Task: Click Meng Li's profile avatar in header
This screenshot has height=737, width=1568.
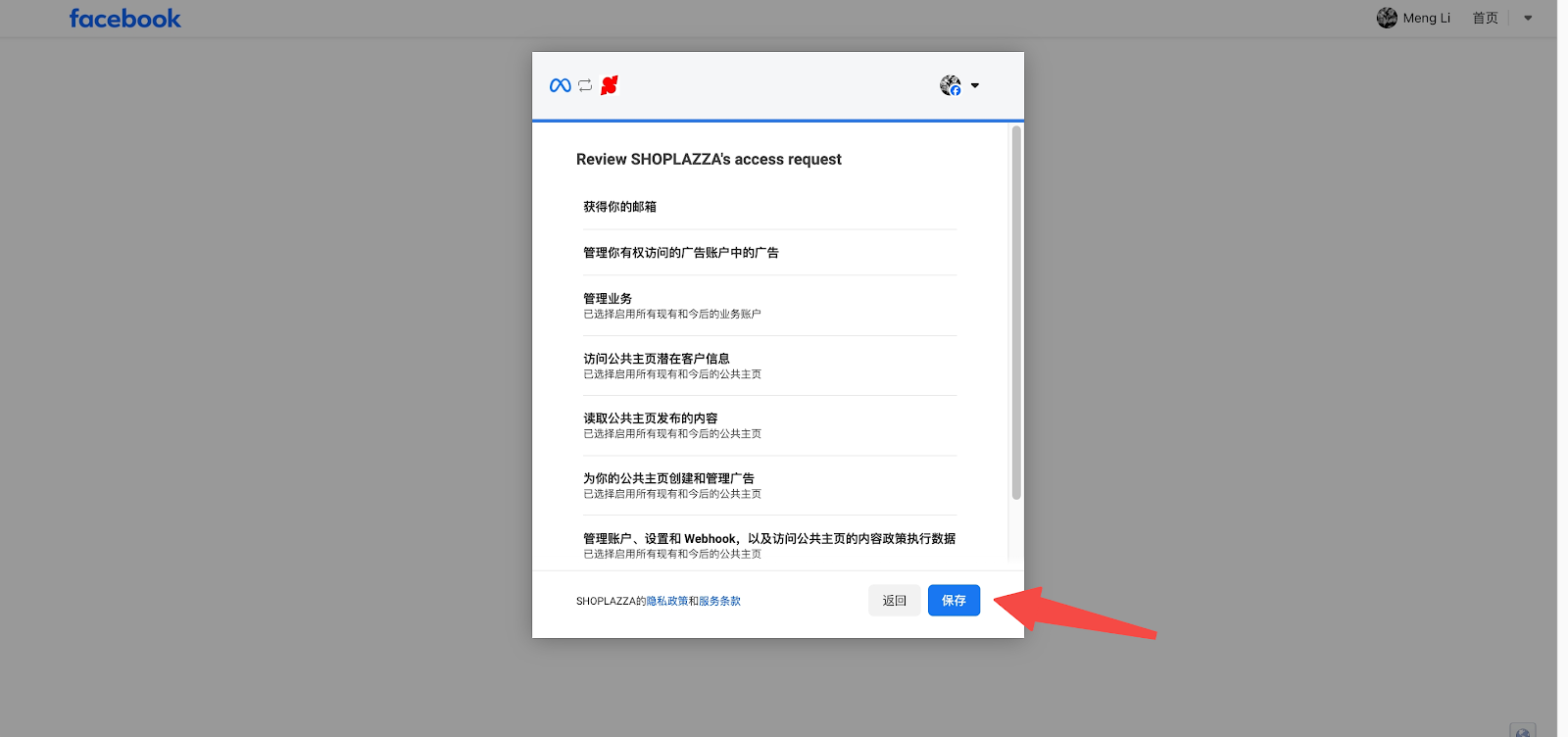Action: [1386, 18]
